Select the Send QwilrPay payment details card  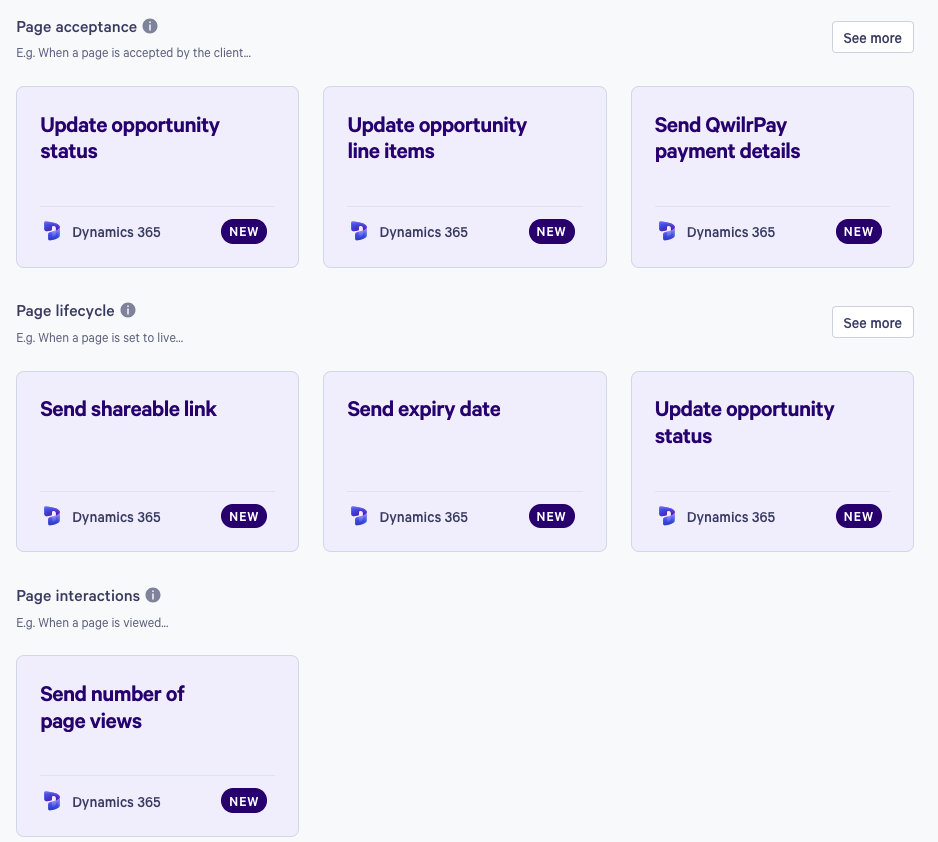[772, 177]
